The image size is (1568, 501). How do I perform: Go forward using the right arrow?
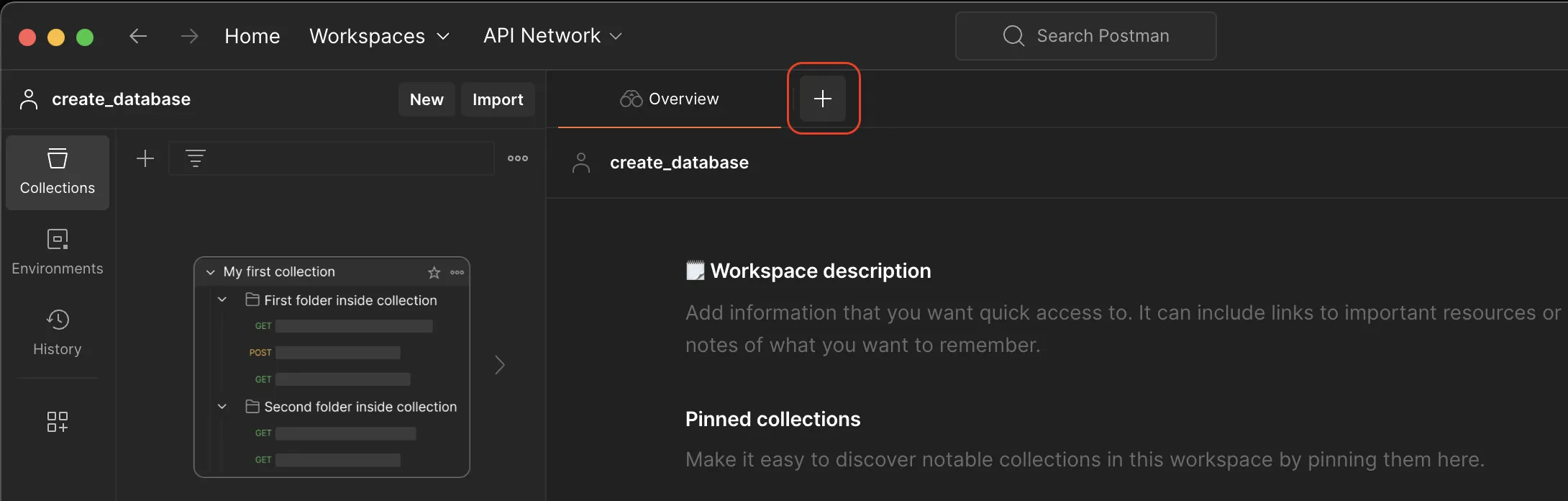189,36
